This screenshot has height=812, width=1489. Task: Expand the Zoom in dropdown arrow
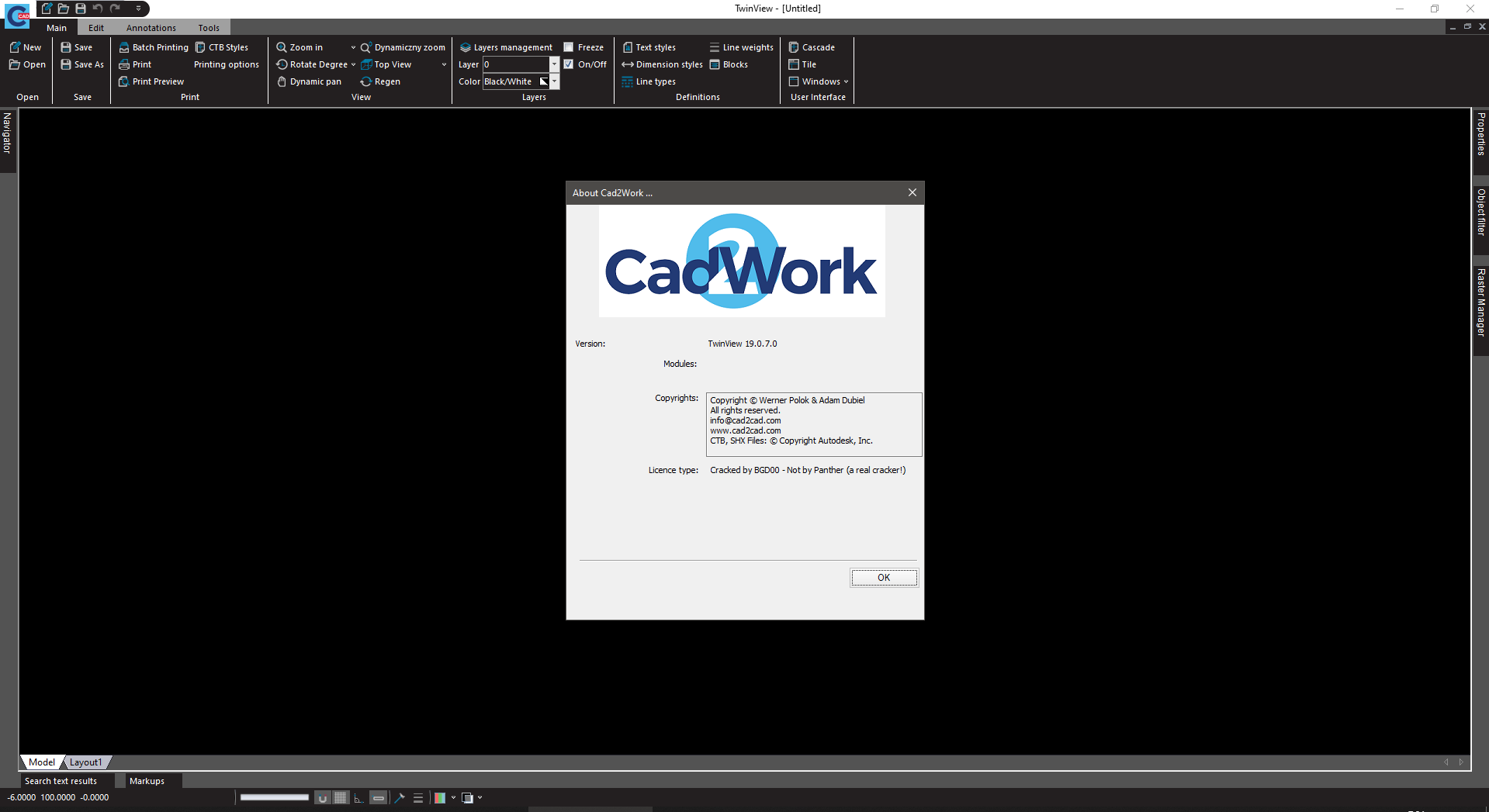pos(353,47)
